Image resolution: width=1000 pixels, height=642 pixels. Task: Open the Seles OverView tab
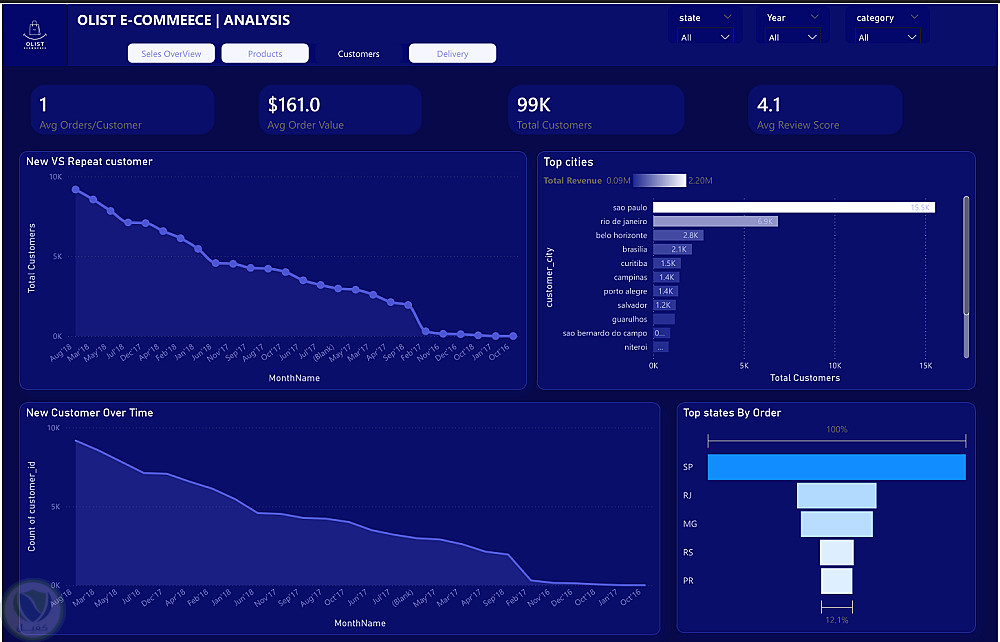tap(171, 54)
